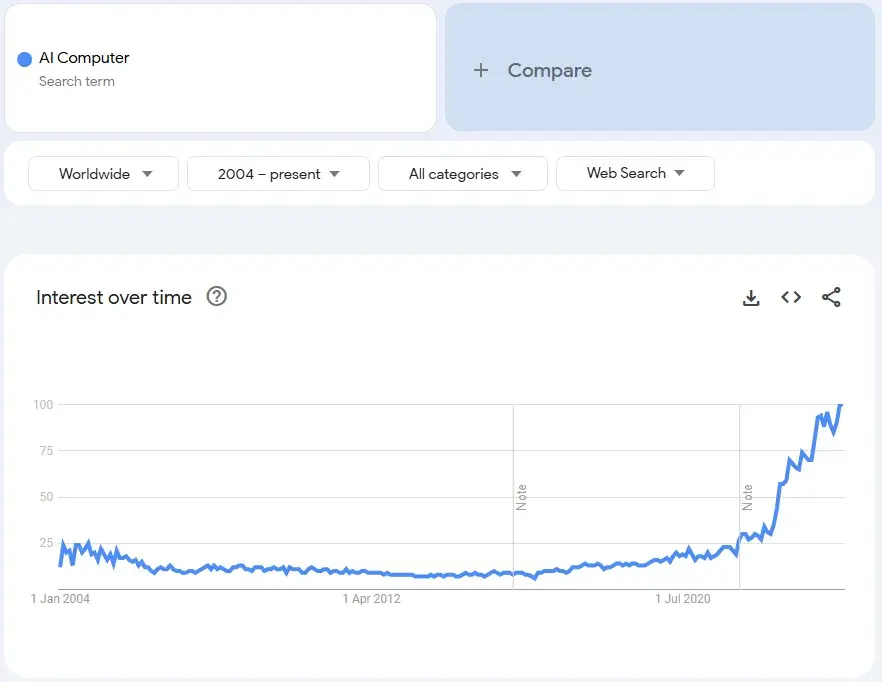Image resolution: width=882 pixels, height=682 pixels.
Task: Expand the Web Search type dropdown
Action: pyautogui.click(x=635, y=173)
